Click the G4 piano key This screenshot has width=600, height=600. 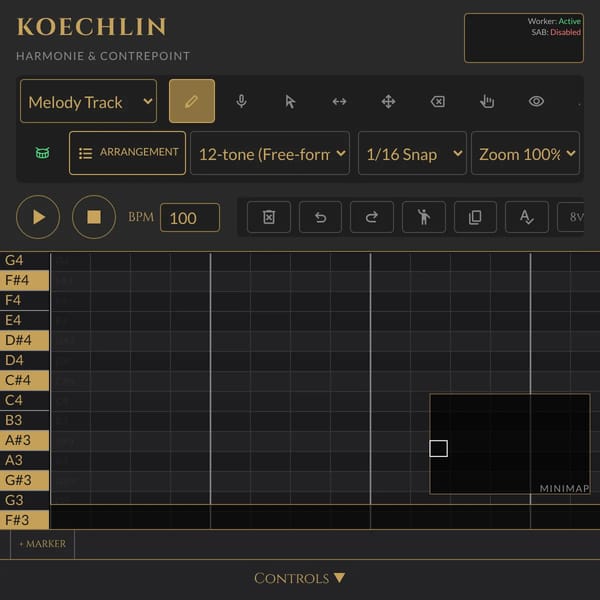point(24,260)
